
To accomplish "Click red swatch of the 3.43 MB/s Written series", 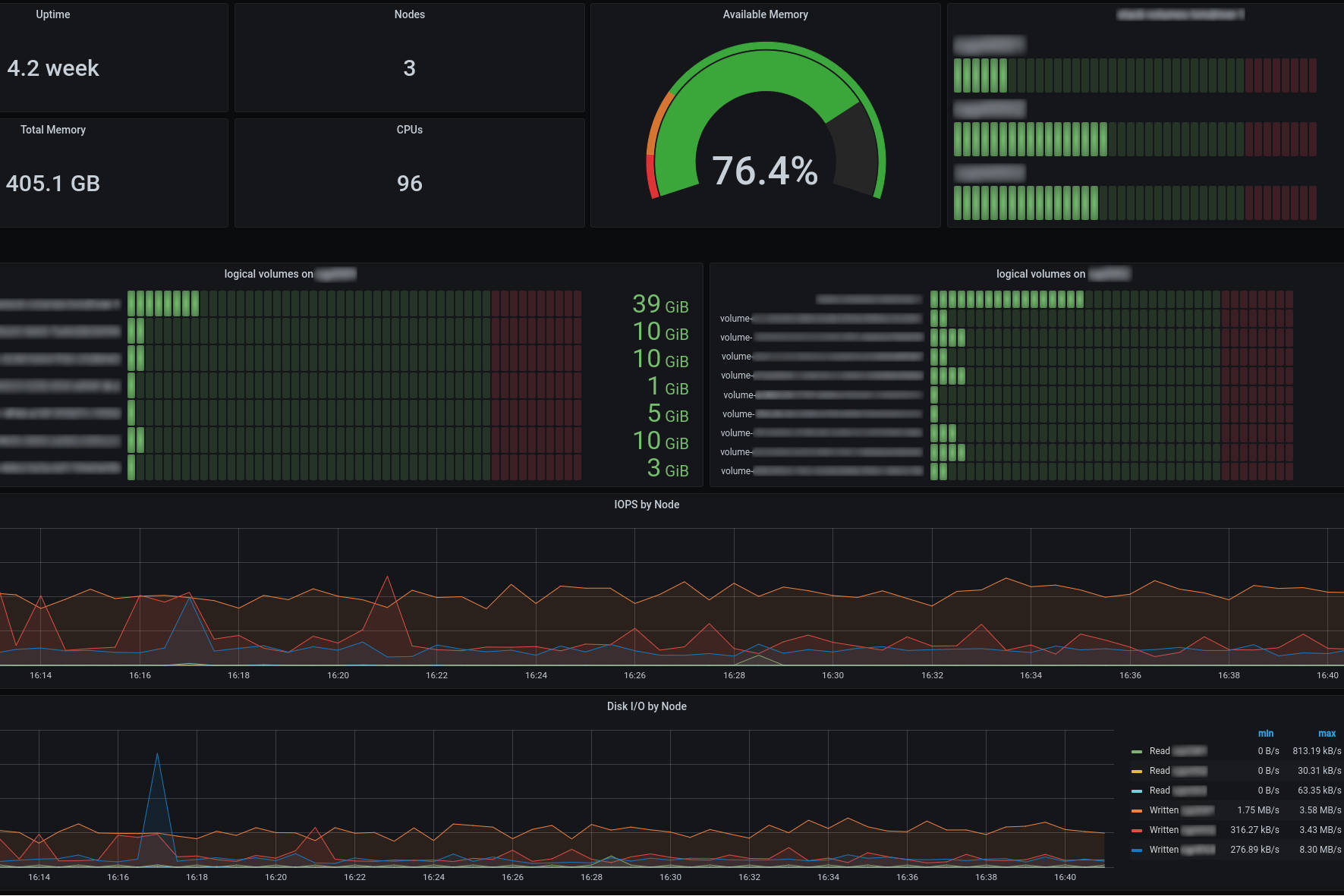I will coord(1136,831).
